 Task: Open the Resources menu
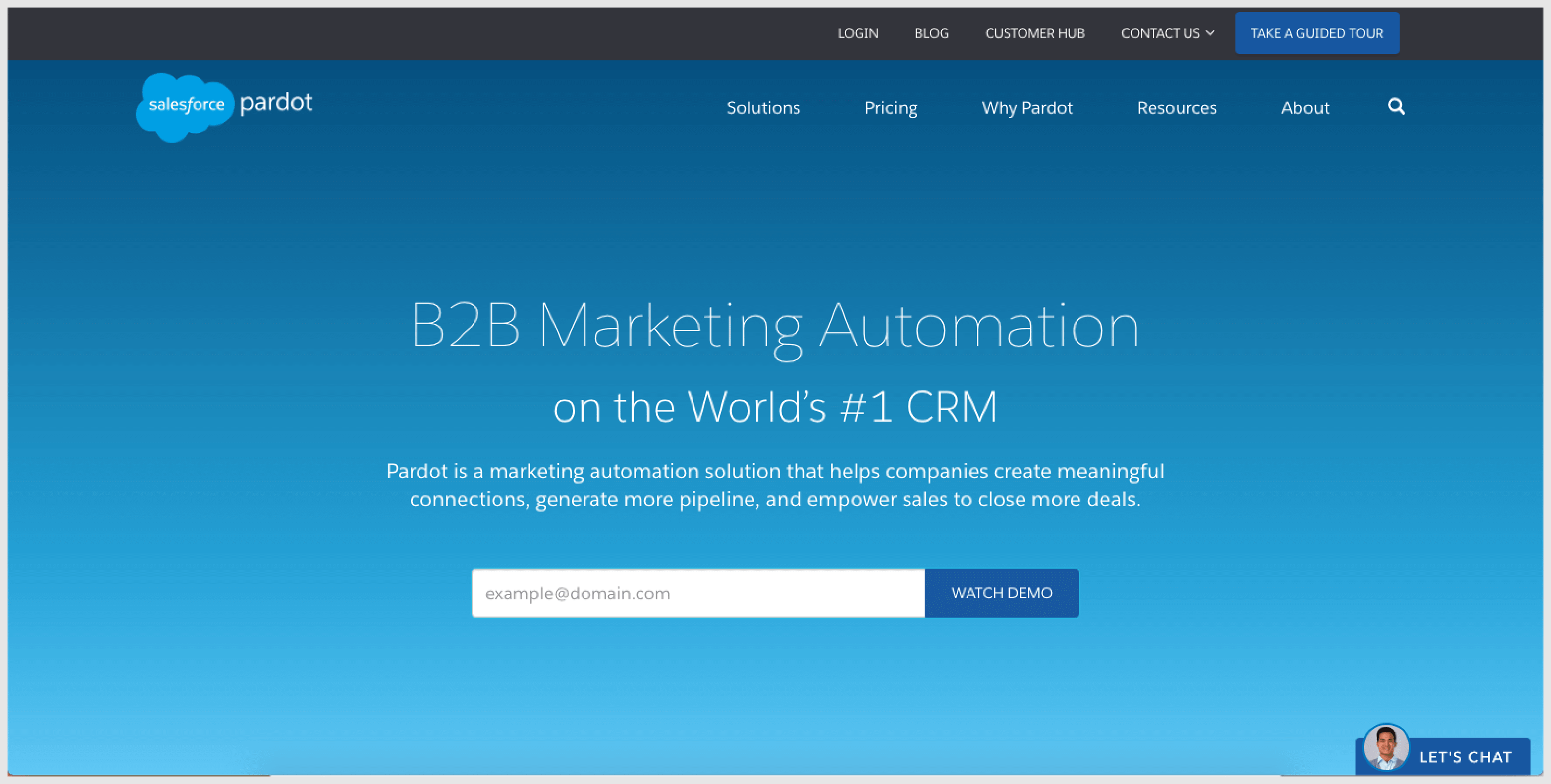click(x=1177, y=108)
